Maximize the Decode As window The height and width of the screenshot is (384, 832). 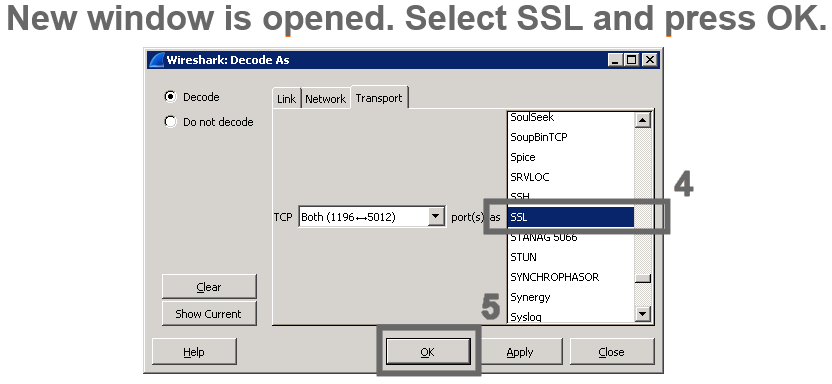point(631,60)
